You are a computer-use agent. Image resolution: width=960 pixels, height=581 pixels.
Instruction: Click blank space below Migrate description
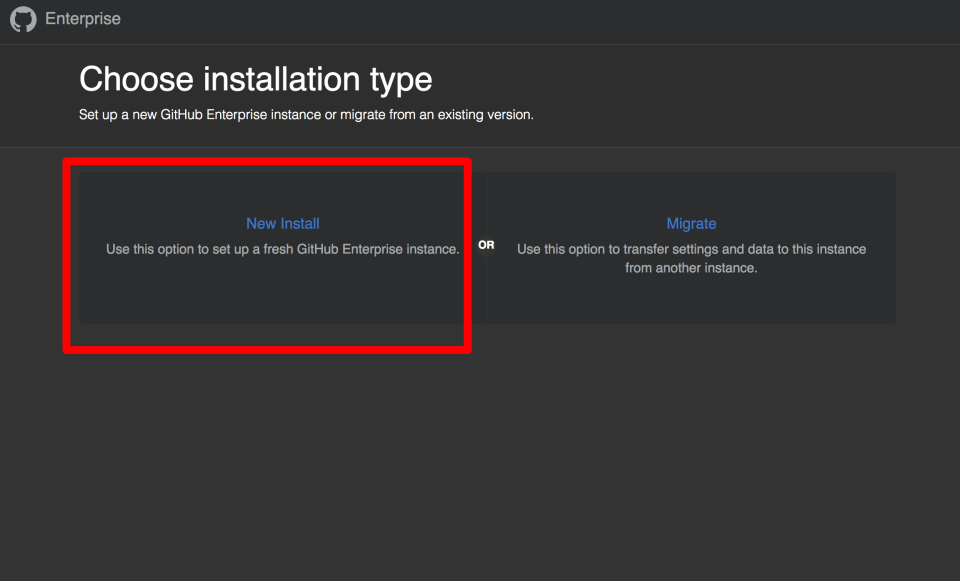(691, 300)
